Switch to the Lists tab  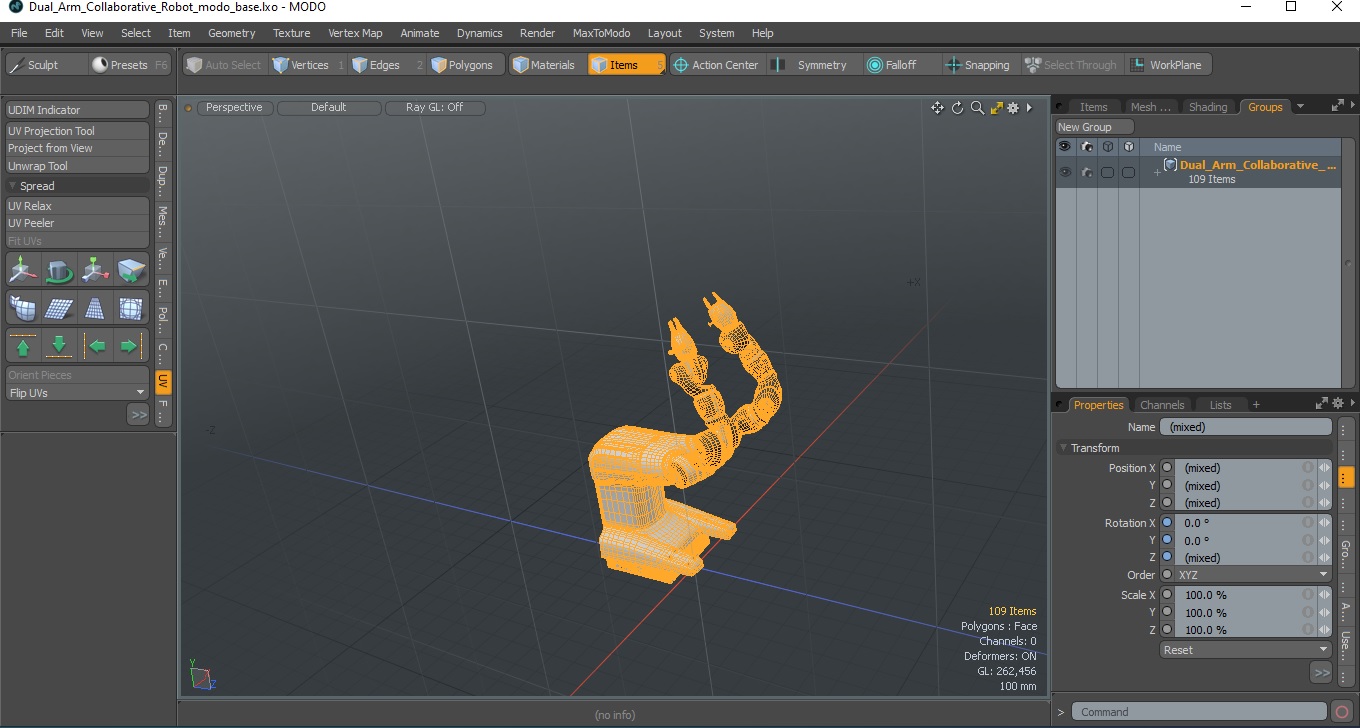1220,405
